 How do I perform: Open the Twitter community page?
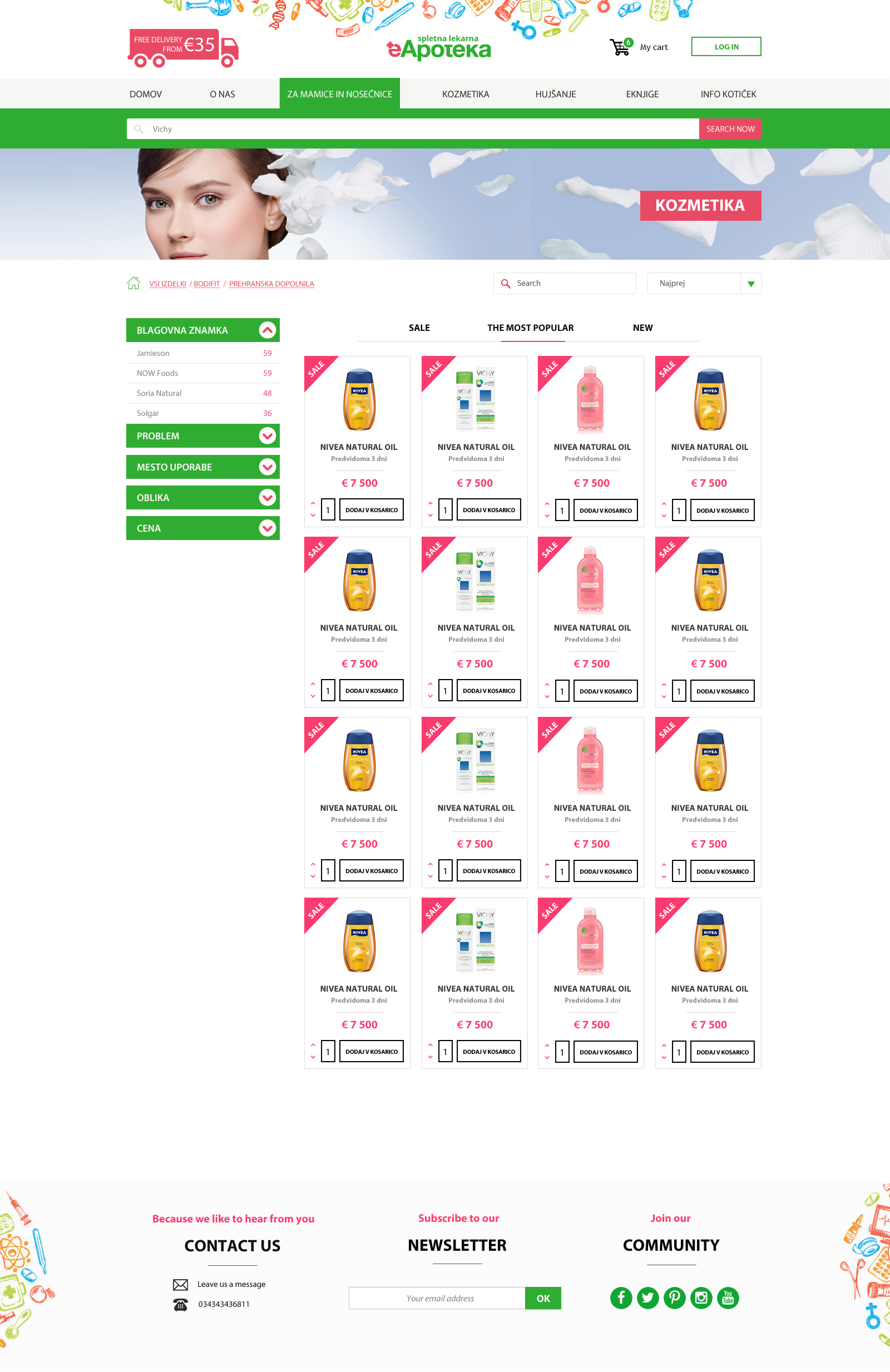pyautogui.click(x=647, y=1297)
